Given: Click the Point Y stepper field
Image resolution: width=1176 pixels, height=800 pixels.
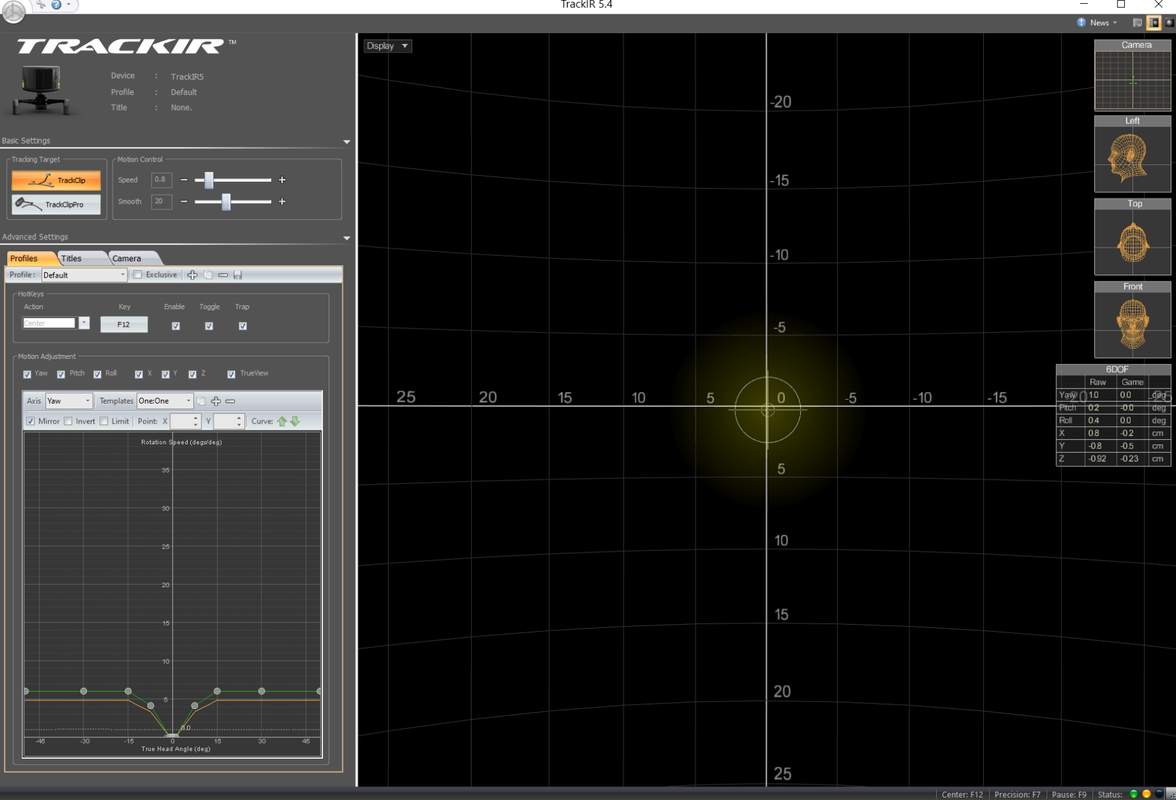Looking at the screenshot, I should tap(229, 421).
